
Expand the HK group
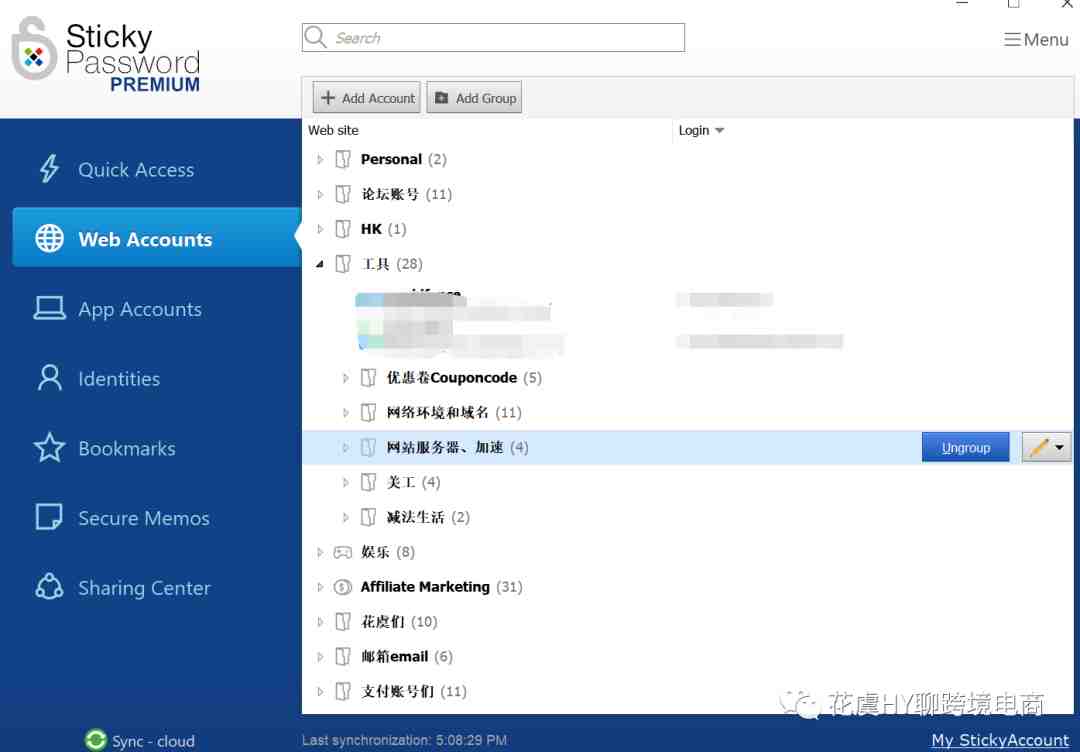(x=320, y=229)
